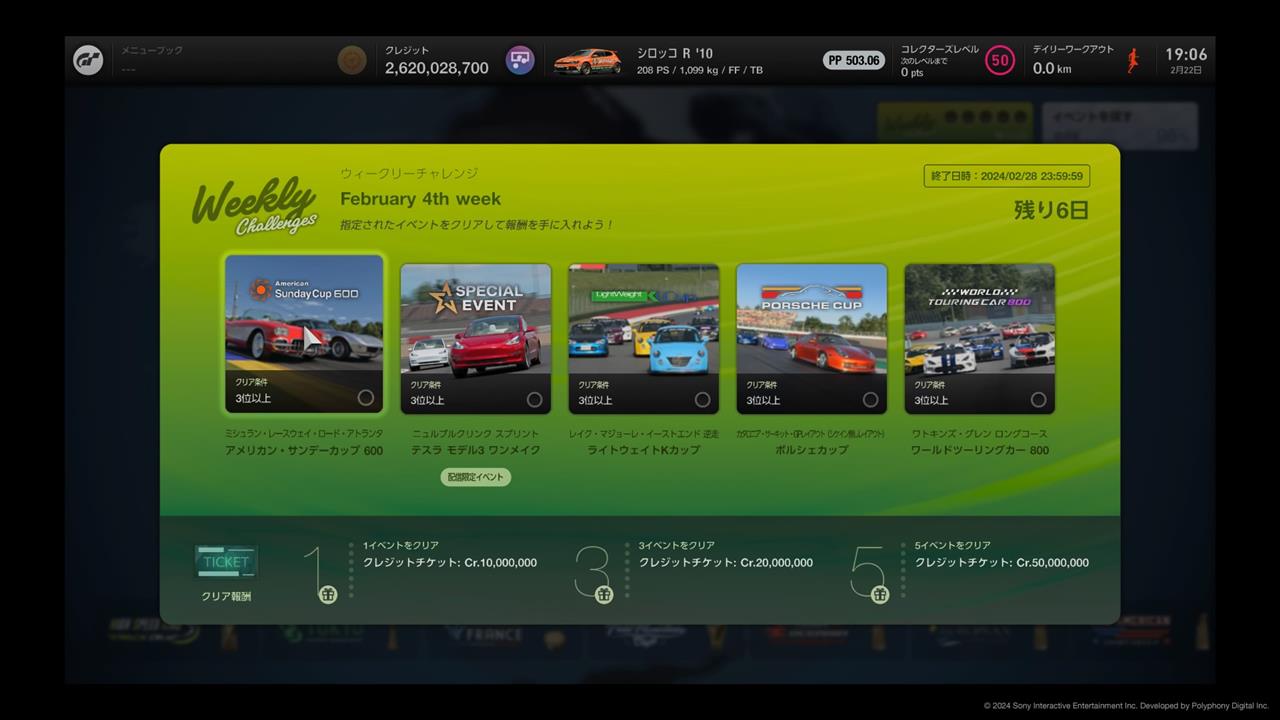Screen dimensions: 1280x720
Task: Click completion circle on American Sunday Cup card
Action: point(366,398)
